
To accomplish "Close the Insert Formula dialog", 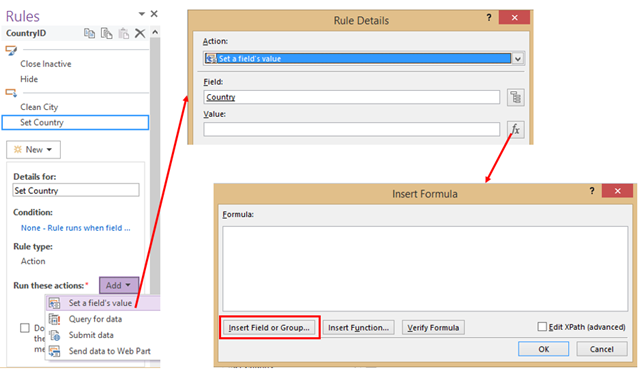I will [x=618, y=191].
